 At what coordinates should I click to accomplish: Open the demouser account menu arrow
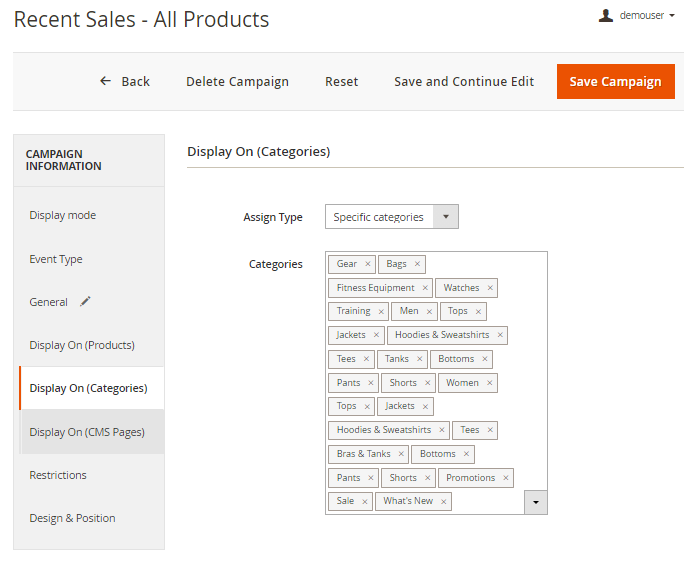click(x=672, y=16)
